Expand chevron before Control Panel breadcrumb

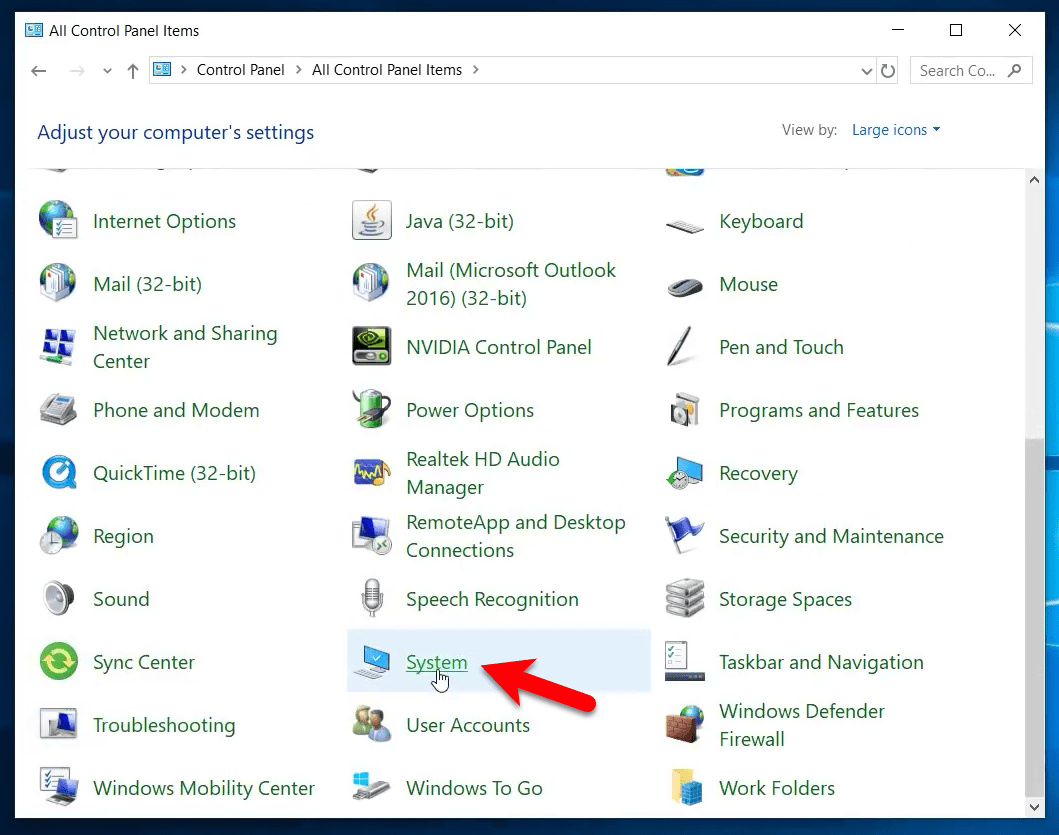click(183, 70)
